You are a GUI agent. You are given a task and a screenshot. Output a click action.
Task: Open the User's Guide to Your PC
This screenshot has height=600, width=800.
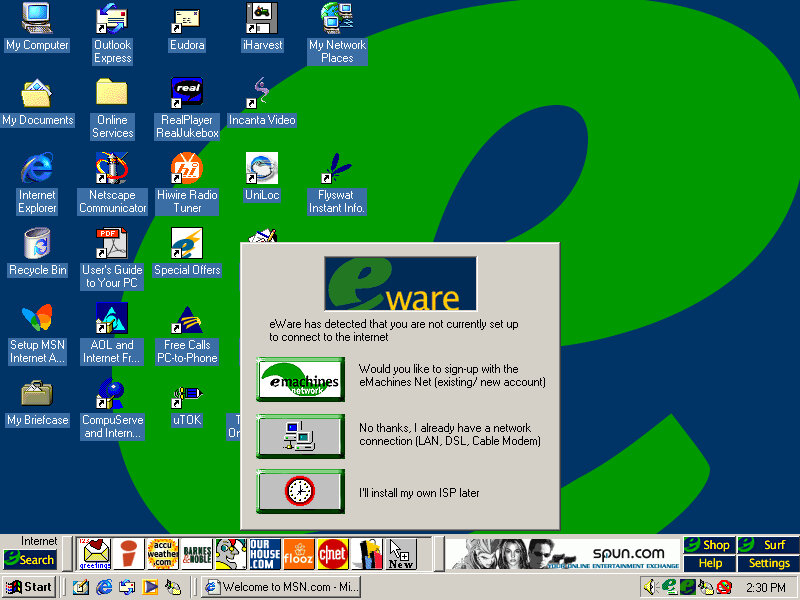pos(112,245)
